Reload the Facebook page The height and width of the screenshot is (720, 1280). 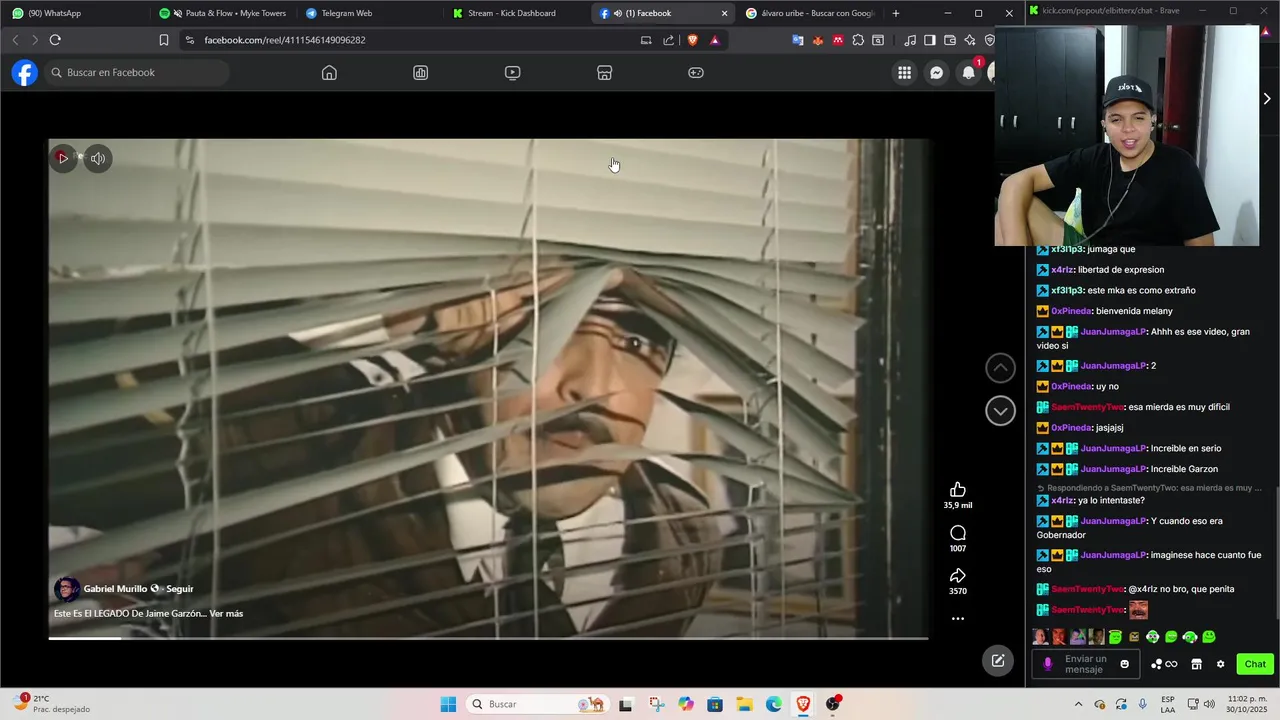(x=55, y=40)
